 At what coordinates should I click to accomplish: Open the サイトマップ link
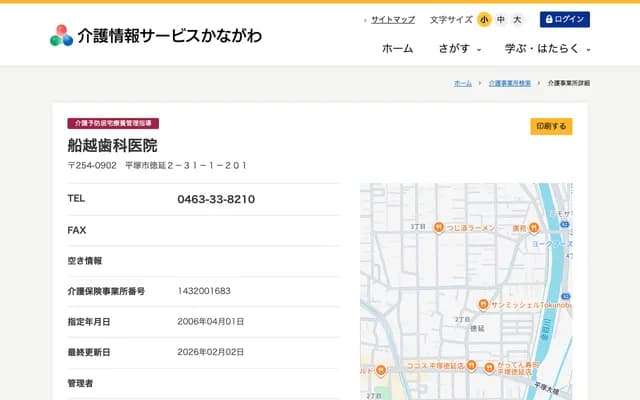click(x=392, y=19)
